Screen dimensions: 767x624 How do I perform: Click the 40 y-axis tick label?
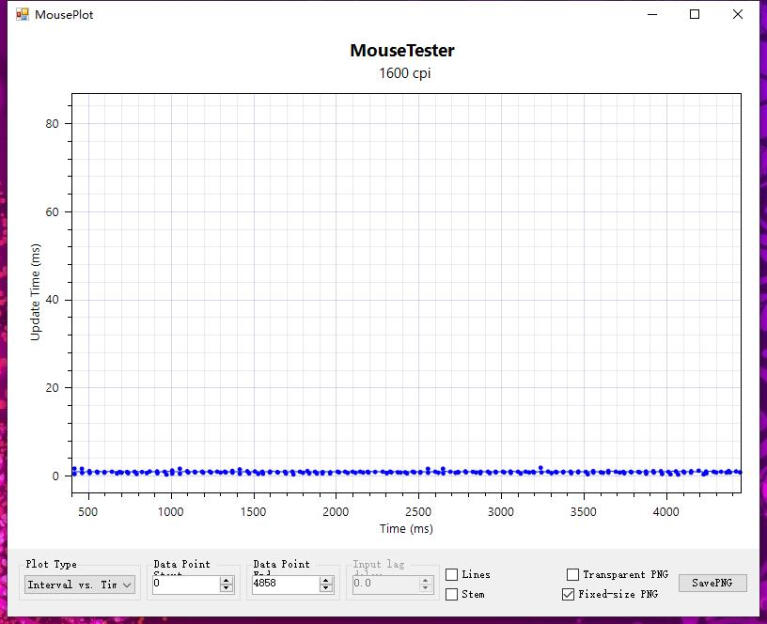pyautogui.click(x=52, y=300)
